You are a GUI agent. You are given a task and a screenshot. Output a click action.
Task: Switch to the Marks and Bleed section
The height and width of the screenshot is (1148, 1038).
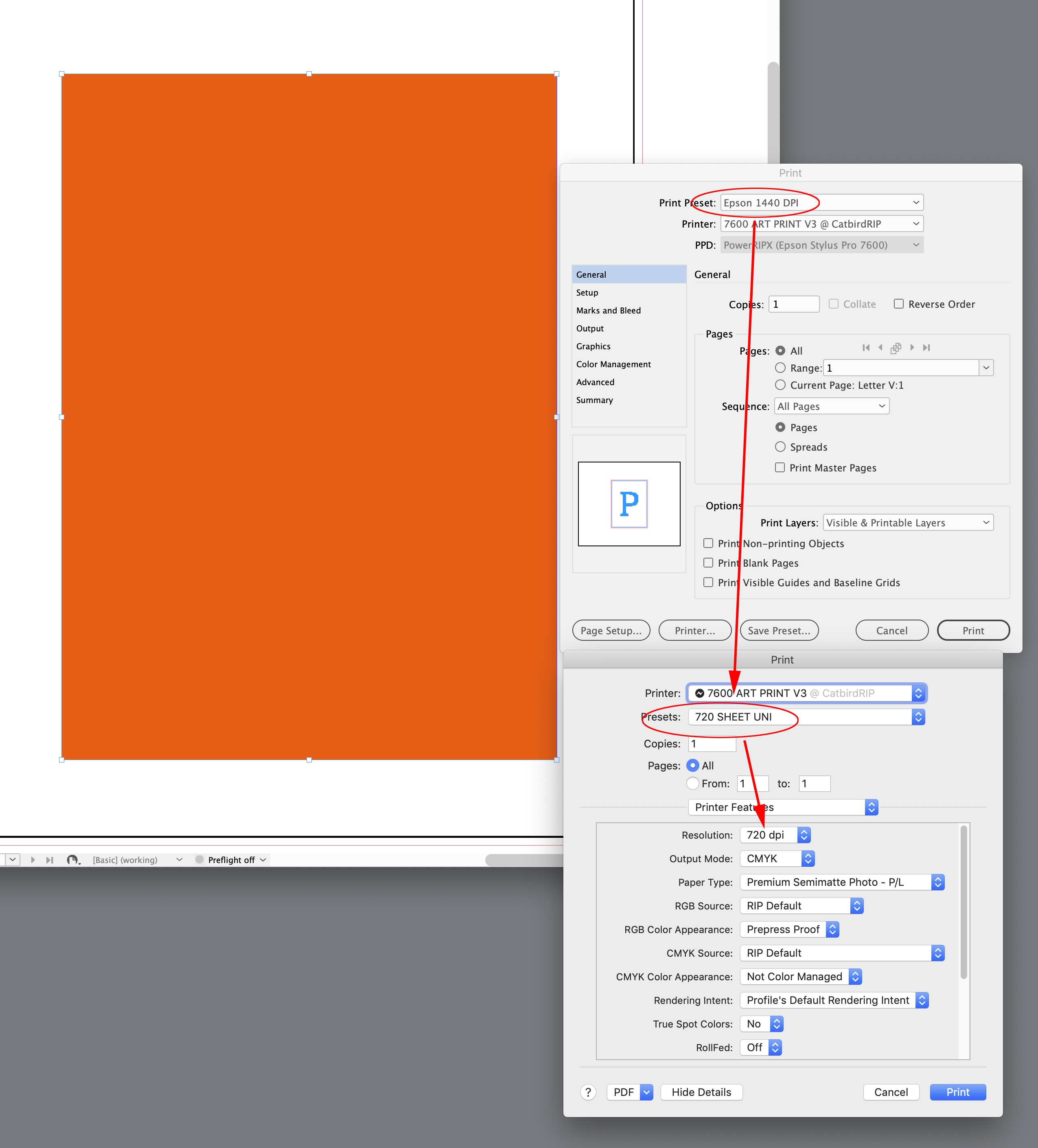click(x=608, y=310)
